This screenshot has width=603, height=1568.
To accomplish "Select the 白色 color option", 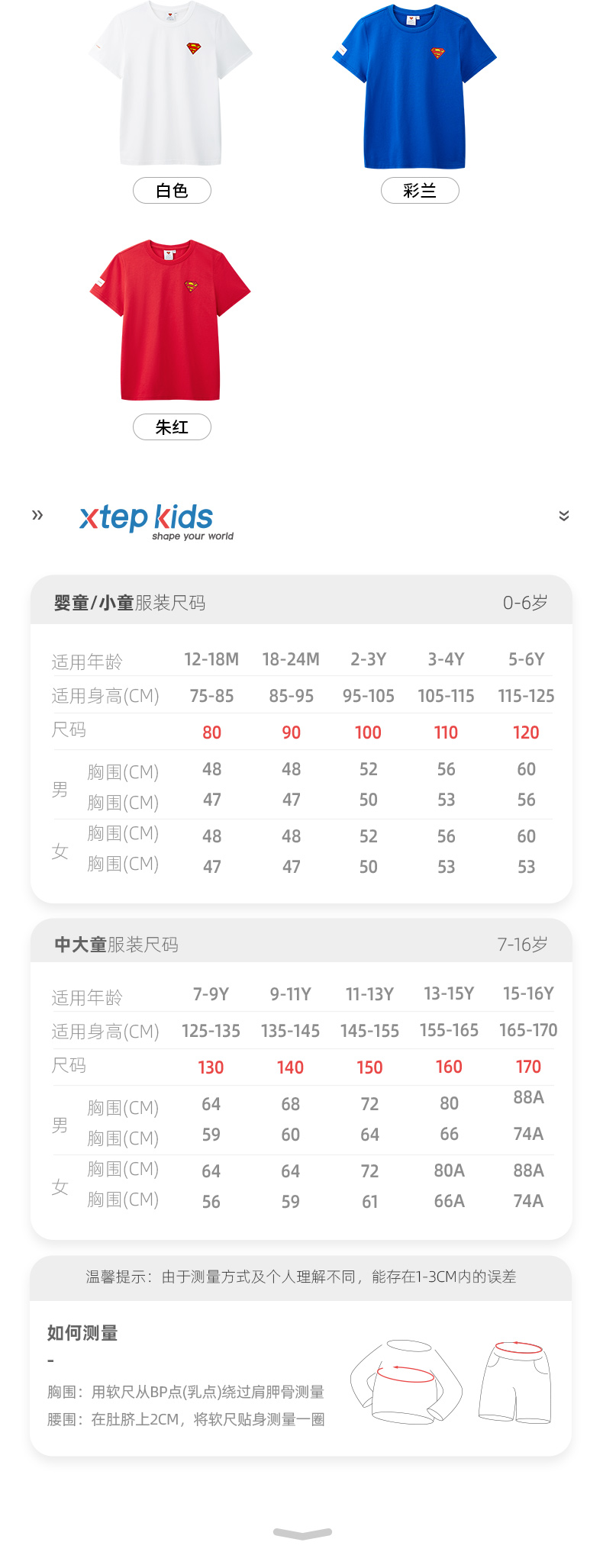I will [172, 191].
